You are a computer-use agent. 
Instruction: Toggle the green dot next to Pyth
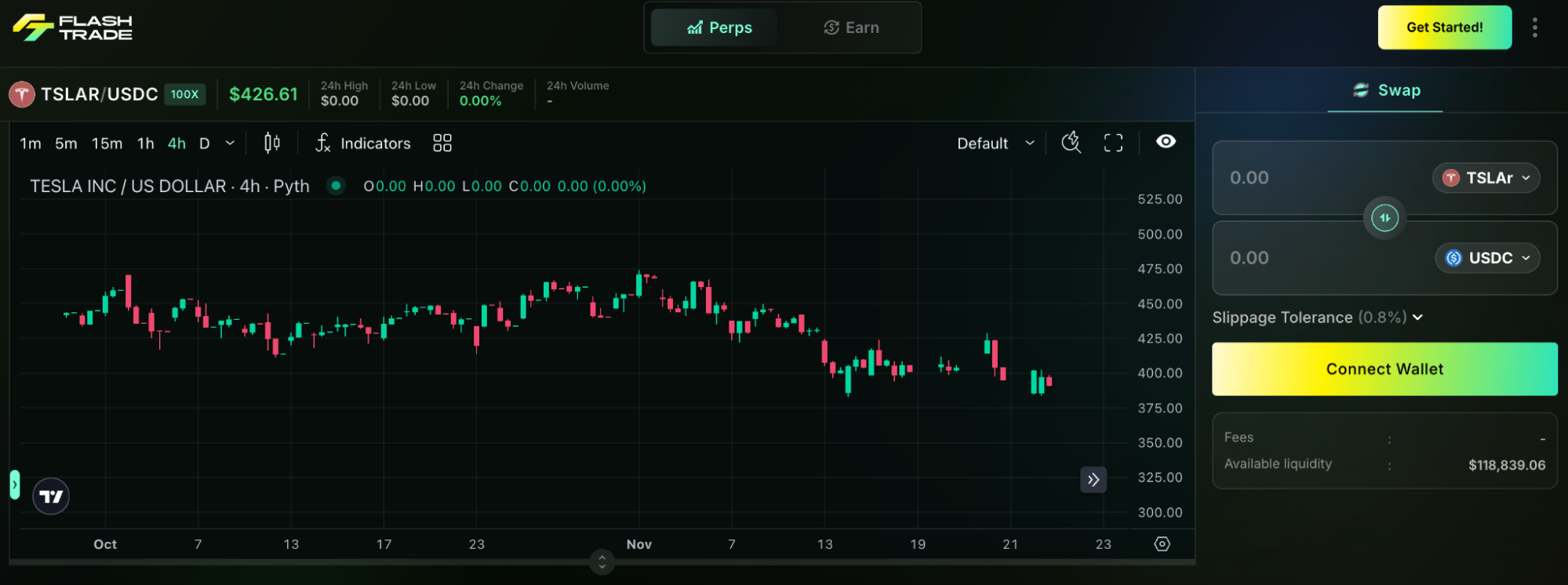[336, 186]
